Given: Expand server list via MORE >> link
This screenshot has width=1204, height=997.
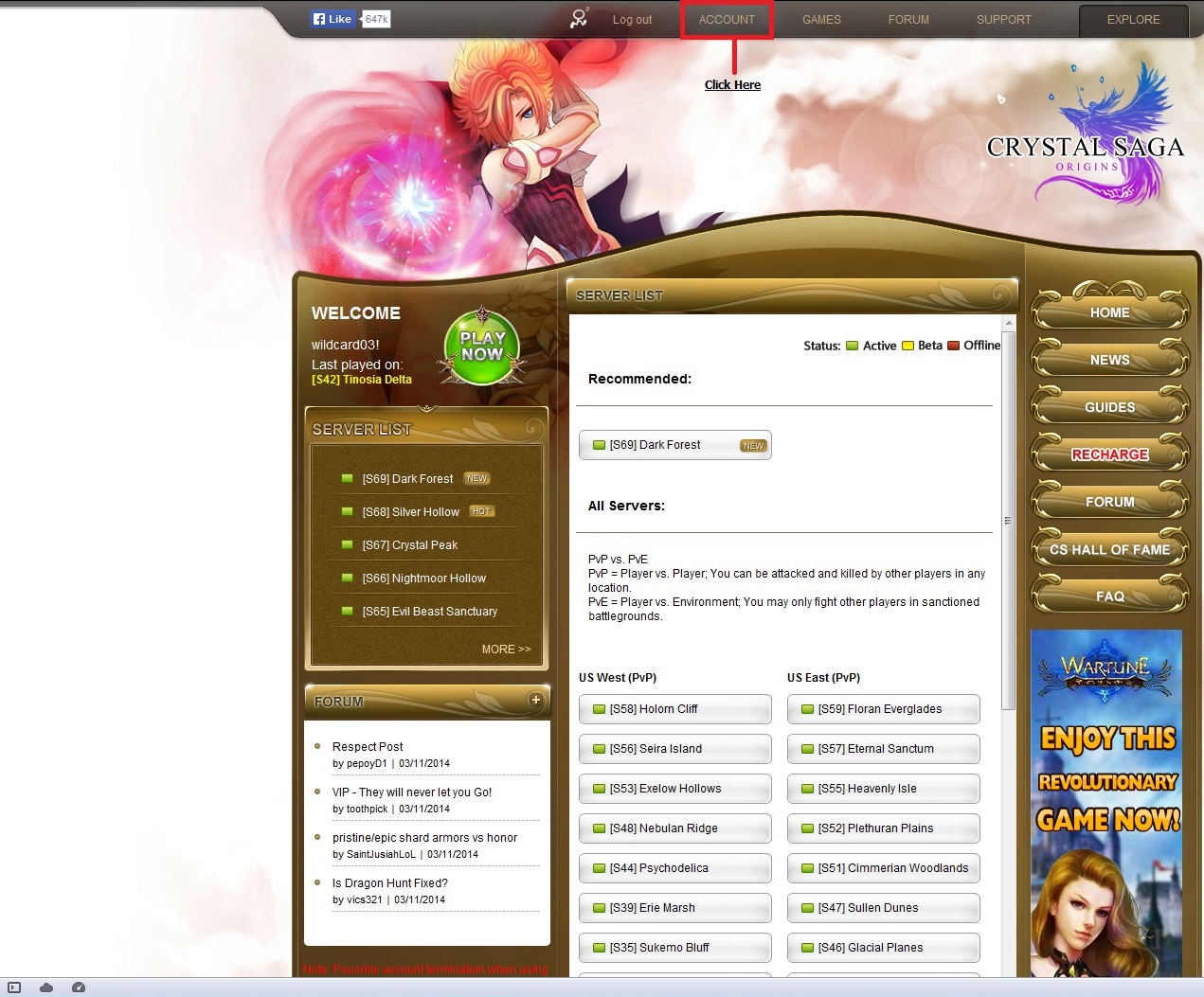Looking at the screenshot, I should click(506, 650).
